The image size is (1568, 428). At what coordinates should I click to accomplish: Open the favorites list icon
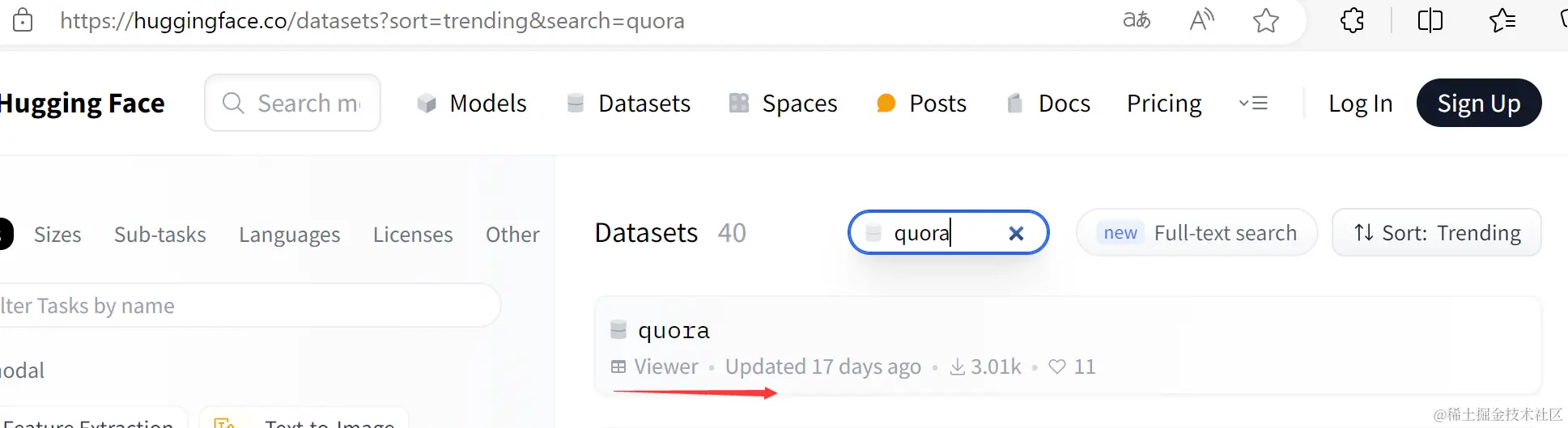coord(1502,20)
